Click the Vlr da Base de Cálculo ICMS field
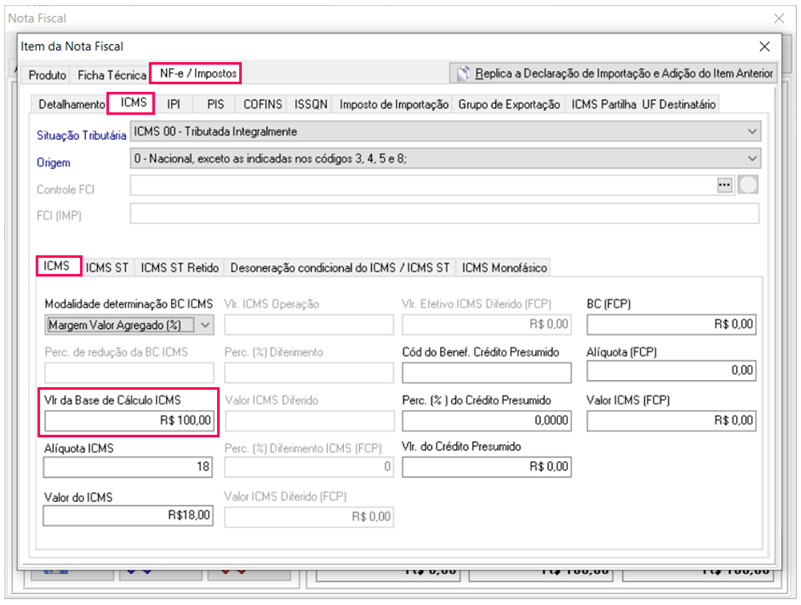801x605 pixels. point(130,421)
